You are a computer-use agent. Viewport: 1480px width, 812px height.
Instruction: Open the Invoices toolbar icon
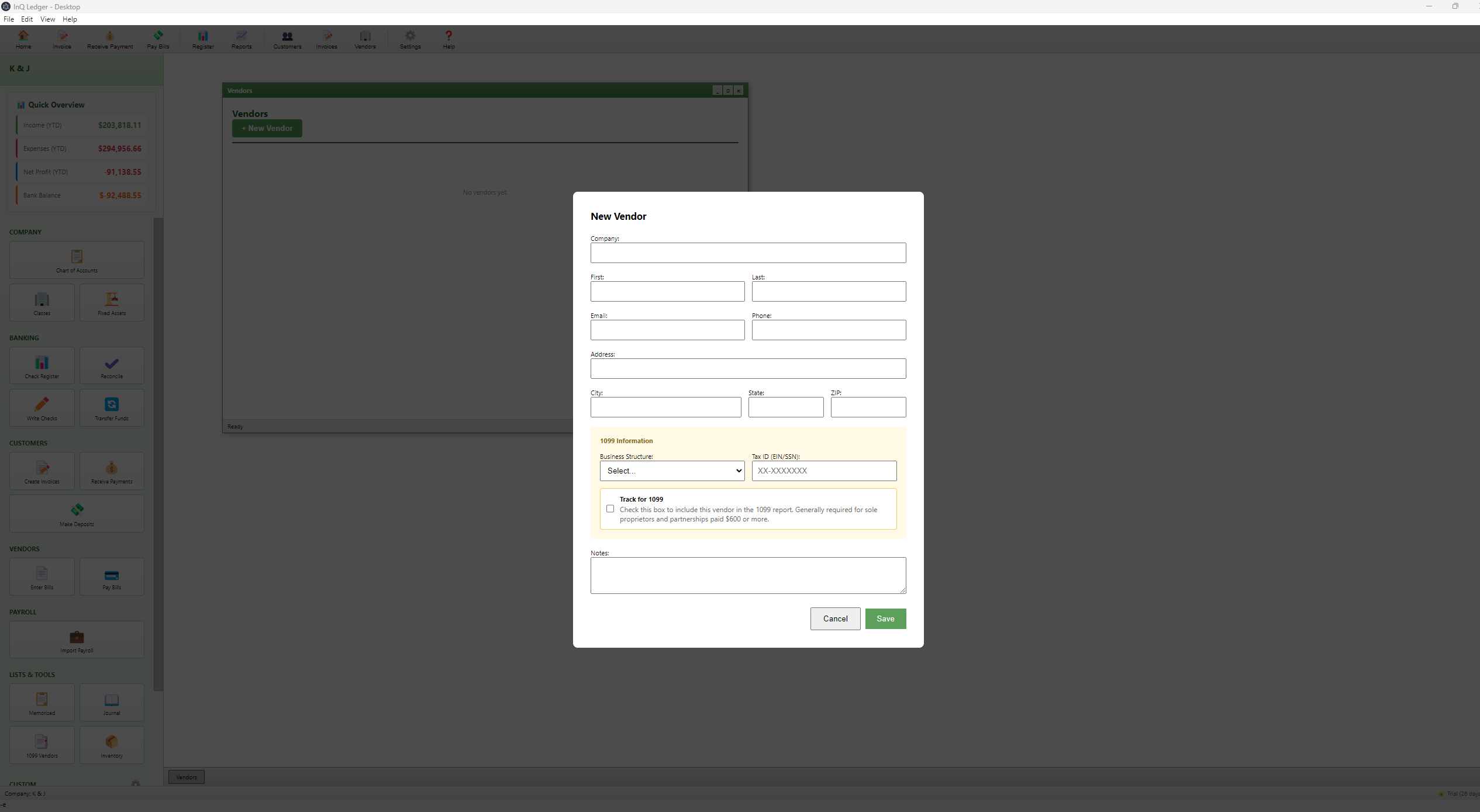tap(327, 40)
